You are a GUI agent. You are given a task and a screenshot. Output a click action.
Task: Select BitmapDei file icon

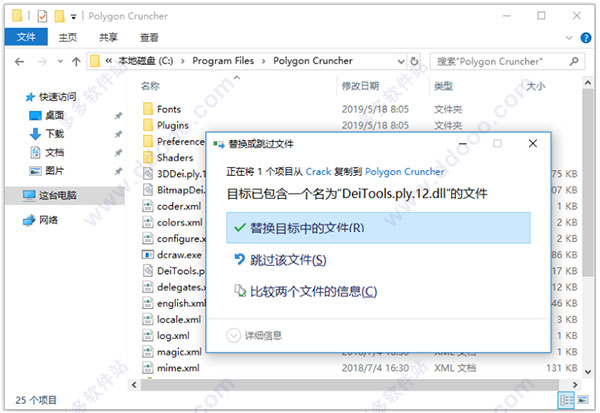coord(148,190)
